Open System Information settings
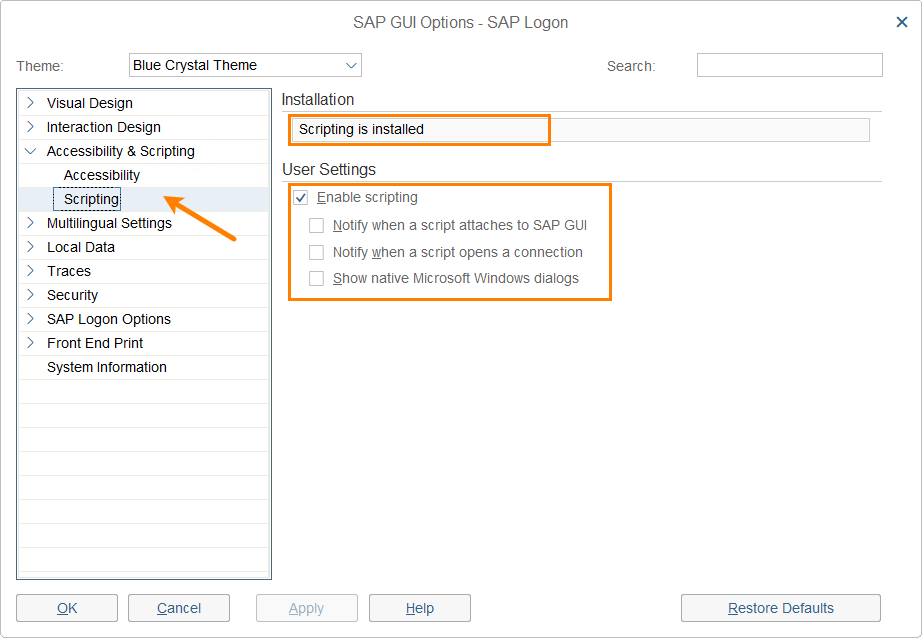This screenshot has height=638, width=922. (x=106, y=367)
